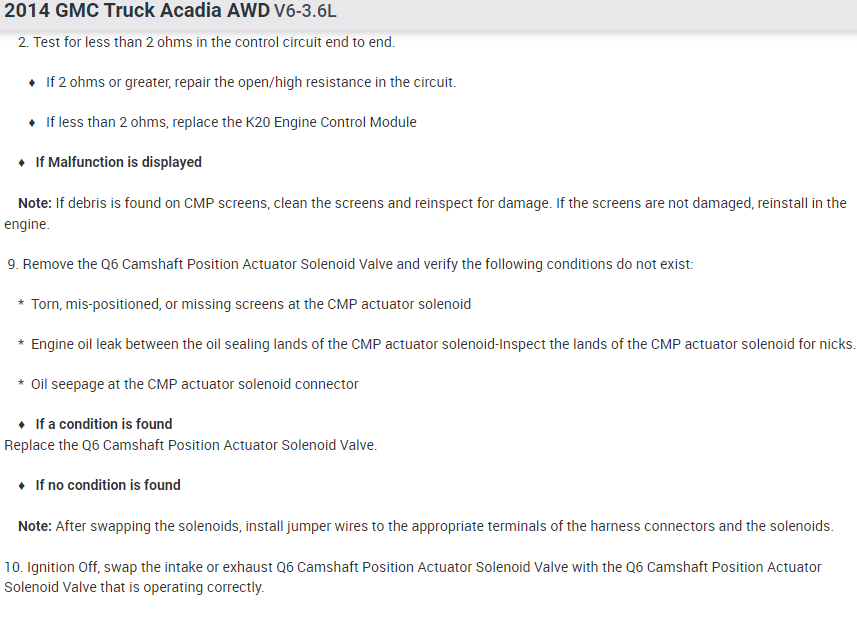857x619 pixels.
Task: Click the 'If 2 ohms or greater' bullet
Action: [250, 82]
